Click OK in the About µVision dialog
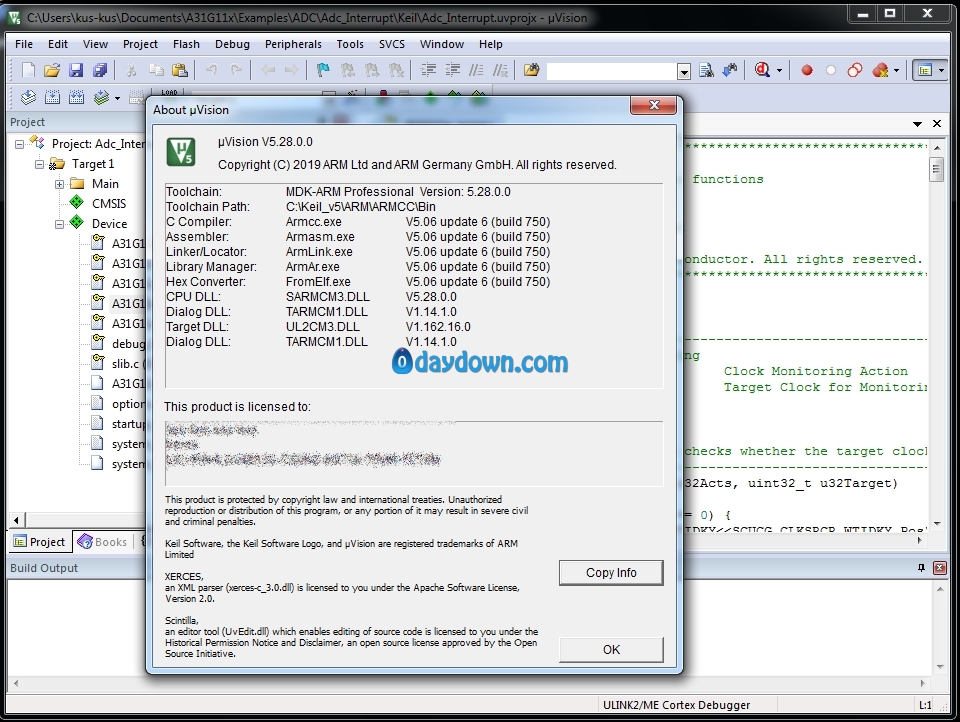This screenshot has height=722, width=960. (x=611, y=650)
